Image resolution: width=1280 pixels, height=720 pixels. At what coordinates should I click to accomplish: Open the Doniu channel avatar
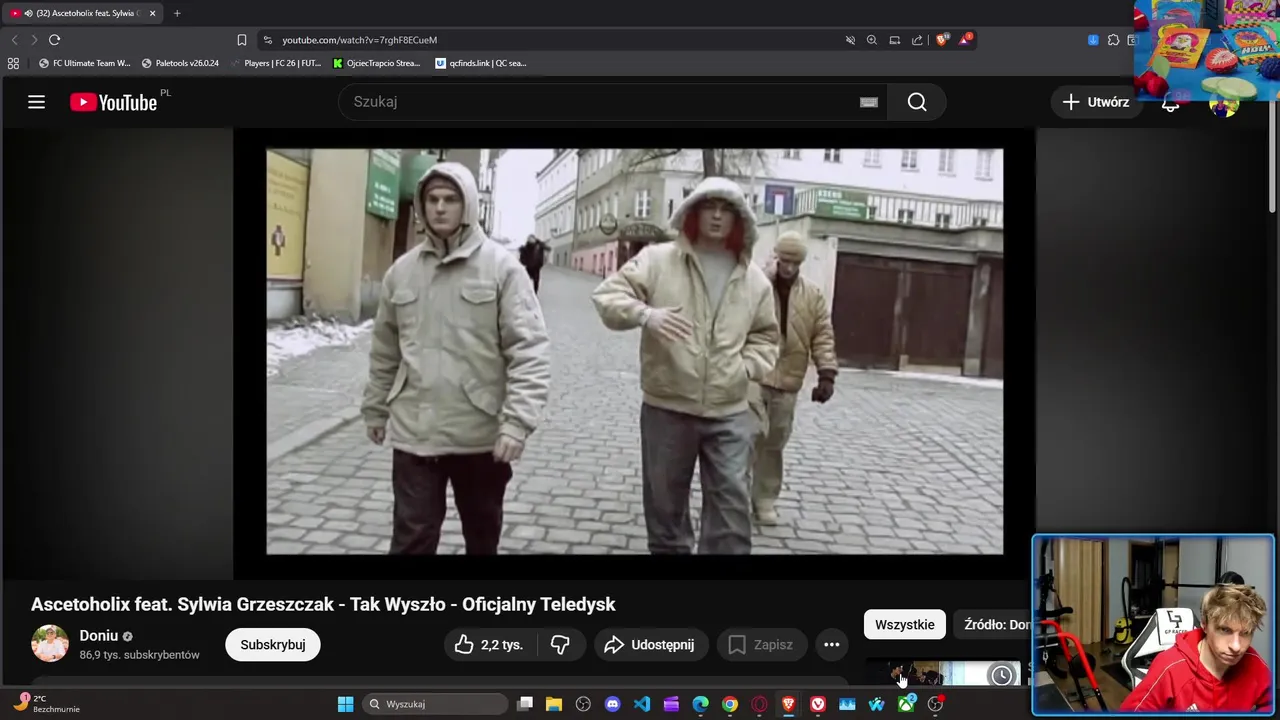point(50,643)
